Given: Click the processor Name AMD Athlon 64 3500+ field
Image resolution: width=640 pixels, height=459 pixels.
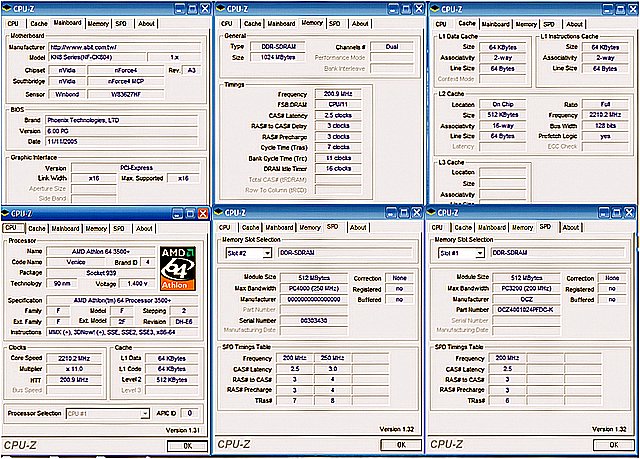Looking at the screenshot, I should tap(101, 251).
